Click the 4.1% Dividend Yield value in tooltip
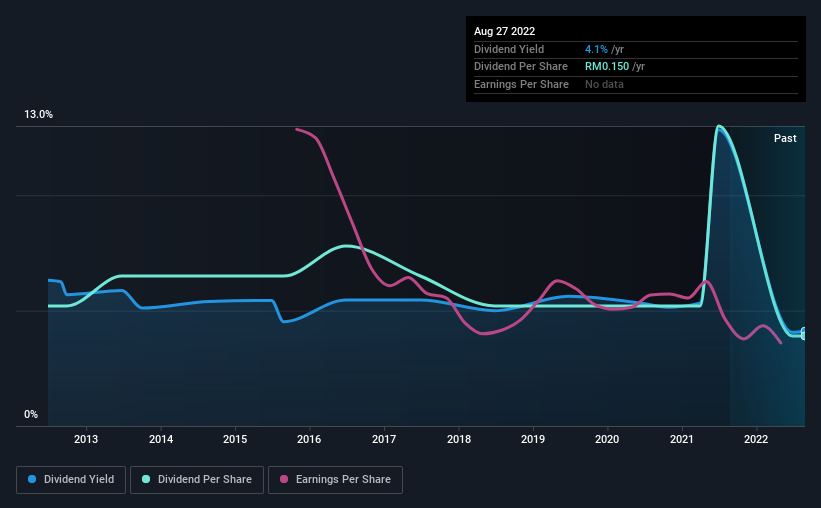The image size is (821, 508). coord(596,49)
